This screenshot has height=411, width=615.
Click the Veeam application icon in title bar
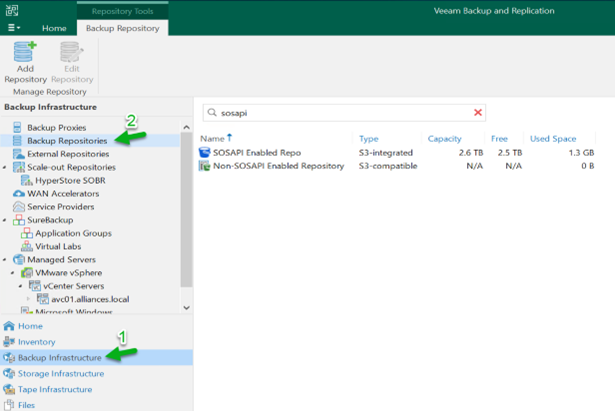coord(12,10)
